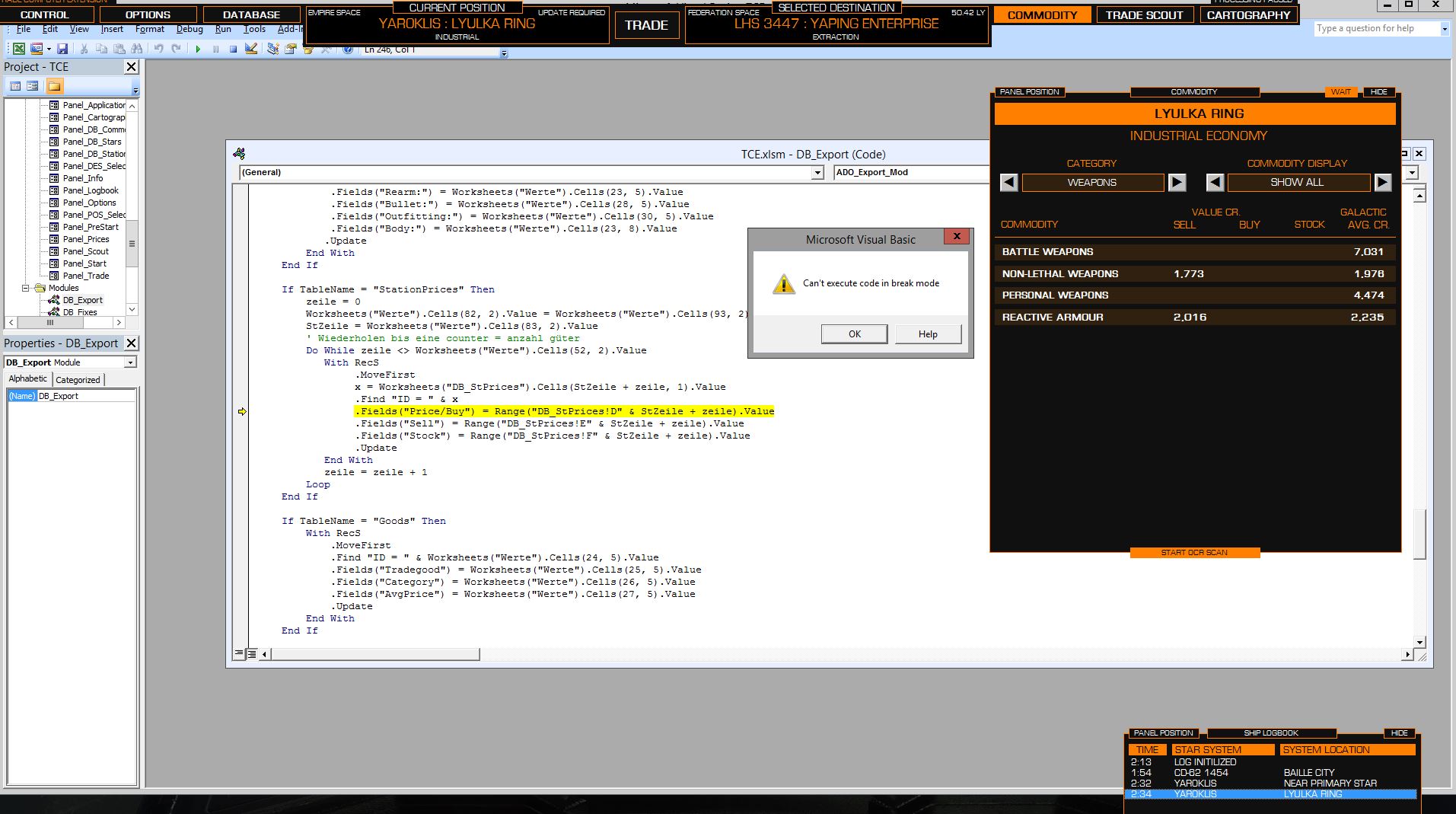Collapse the Modules folder in project tree
The width and height of the screenshot is (1456, 814).
[x=25, y=288]
